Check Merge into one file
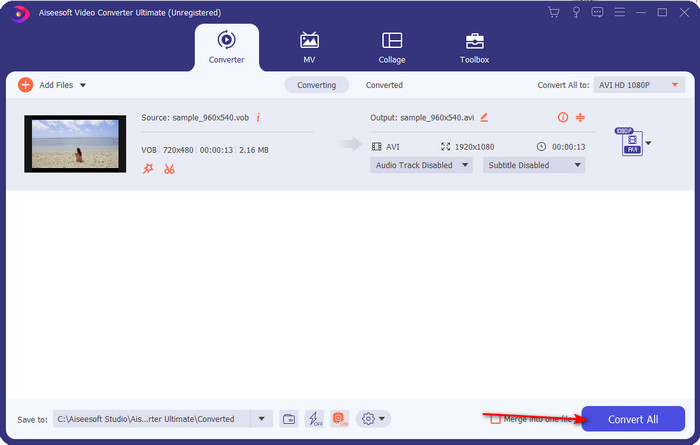The image size is (700, 445). pos(495,419)
